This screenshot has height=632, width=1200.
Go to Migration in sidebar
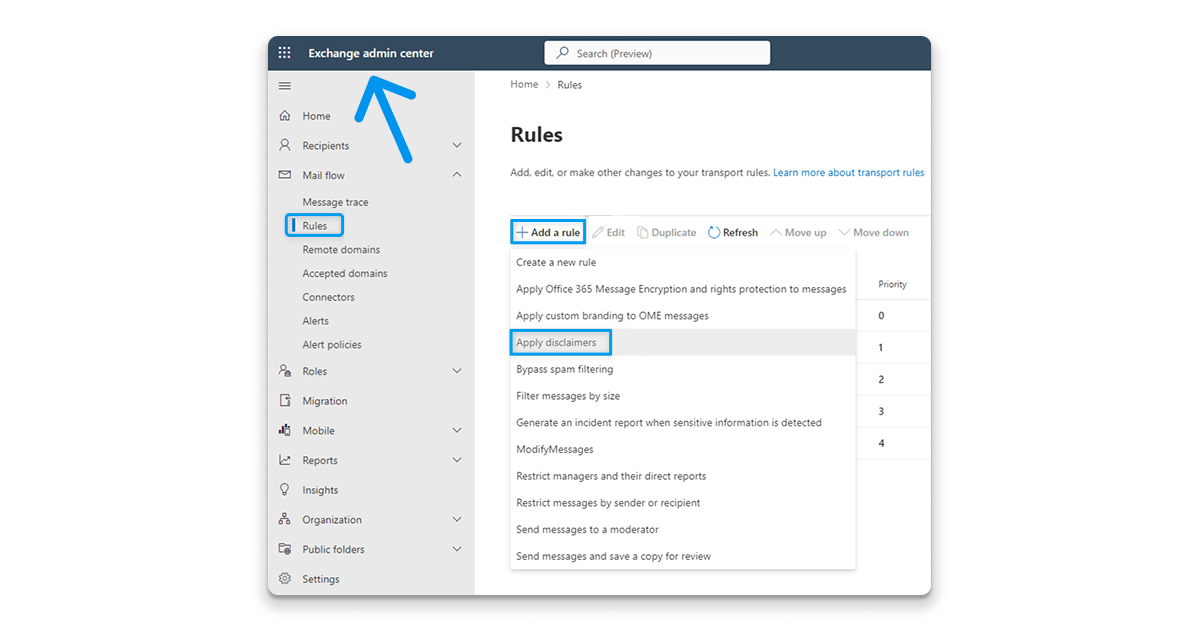[x=325, y=401]
